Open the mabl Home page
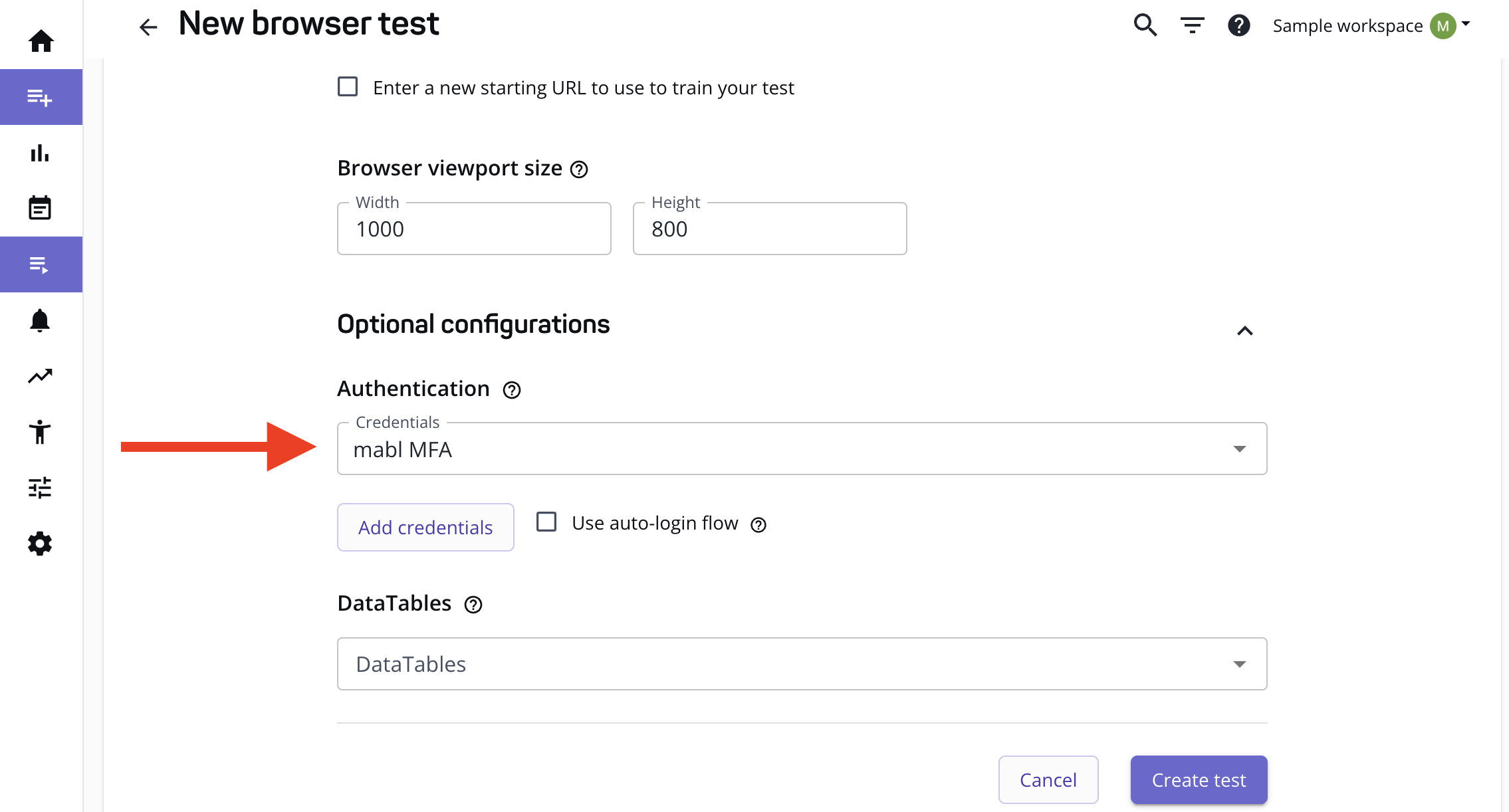This screenshot has width=1509, height=812. pyautogui.click(x=41, y=40)
